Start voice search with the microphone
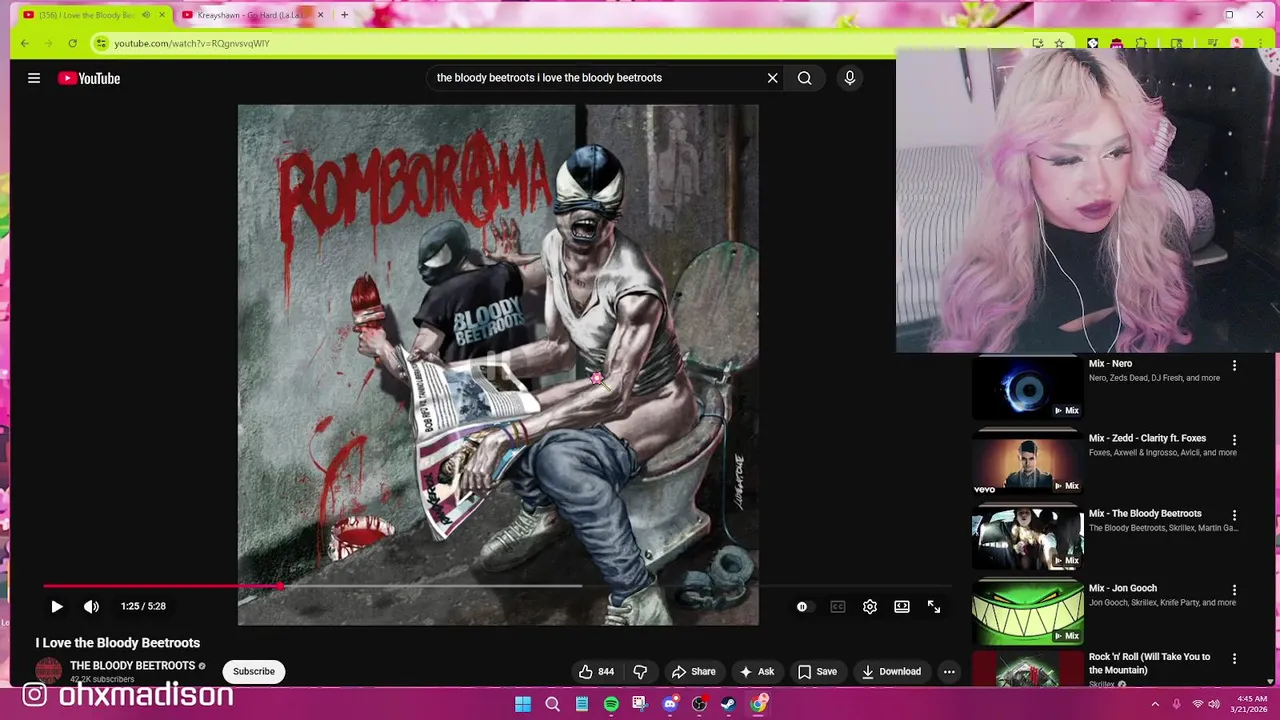Screen dimensions: 1280x720 [x=850, y=78]
